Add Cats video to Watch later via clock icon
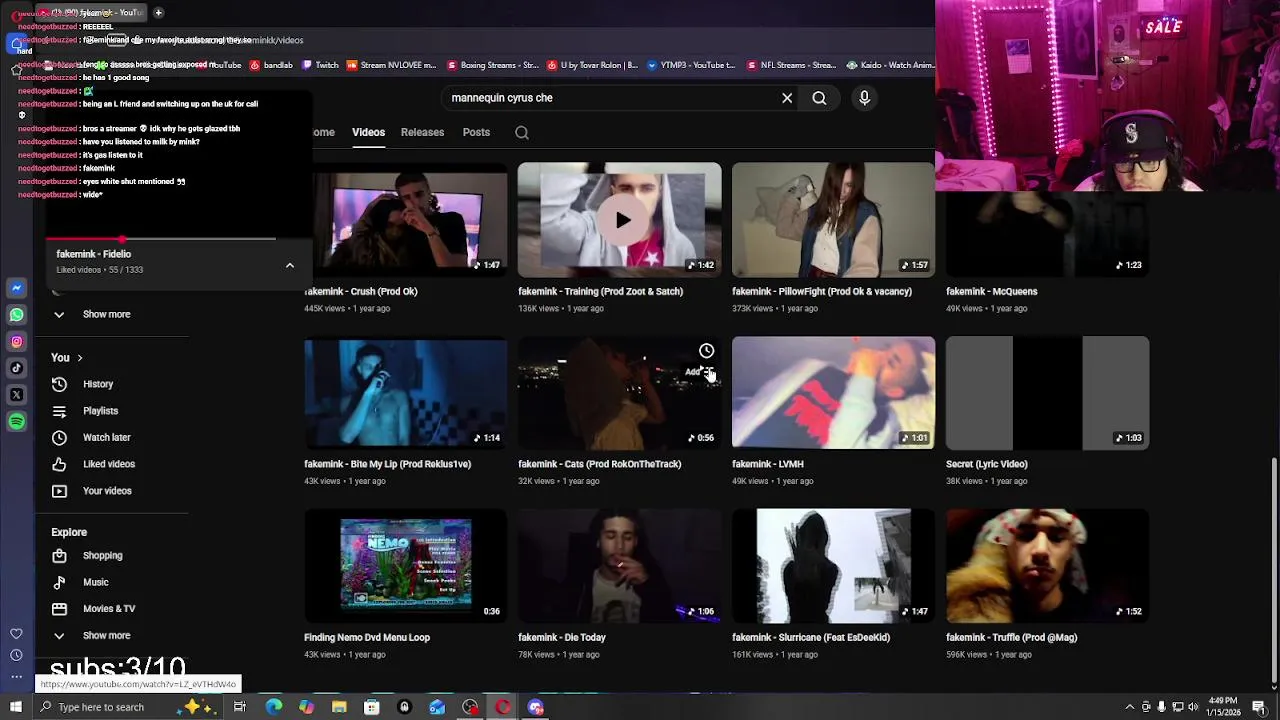 (x=707, y=351)
